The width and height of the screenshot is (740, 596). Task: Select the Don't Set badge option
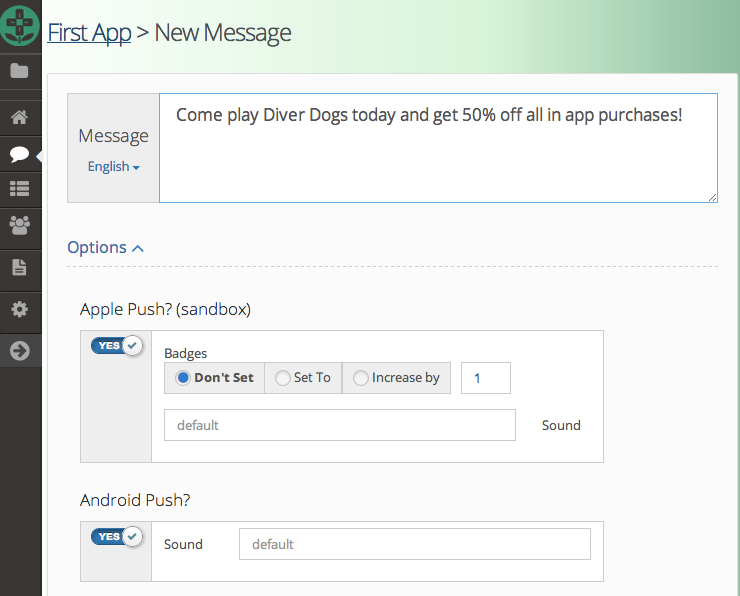(214, 378)
